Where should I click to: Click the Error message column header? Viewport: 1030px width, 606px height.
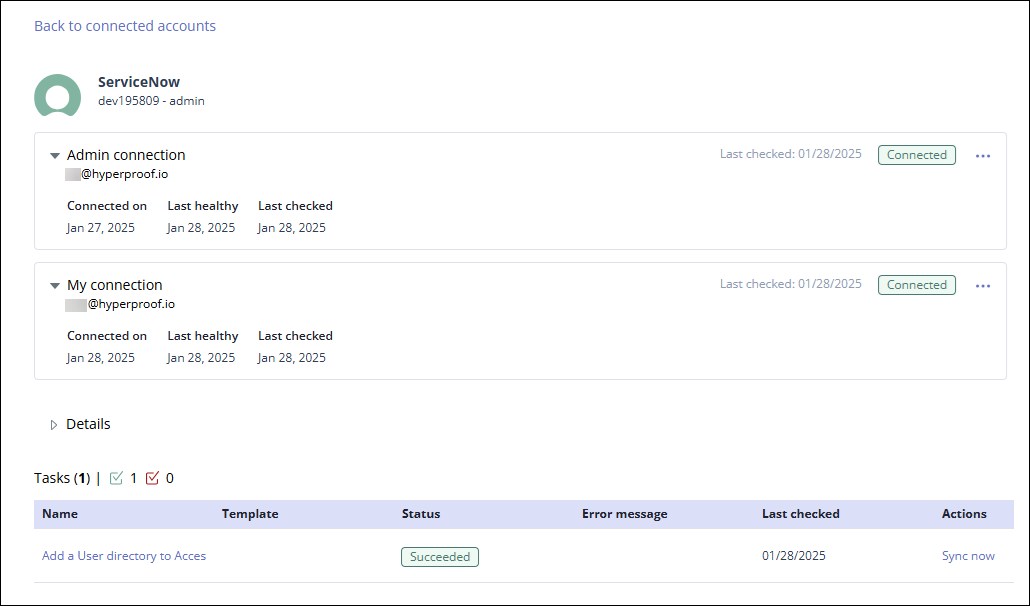pos(625,514)
